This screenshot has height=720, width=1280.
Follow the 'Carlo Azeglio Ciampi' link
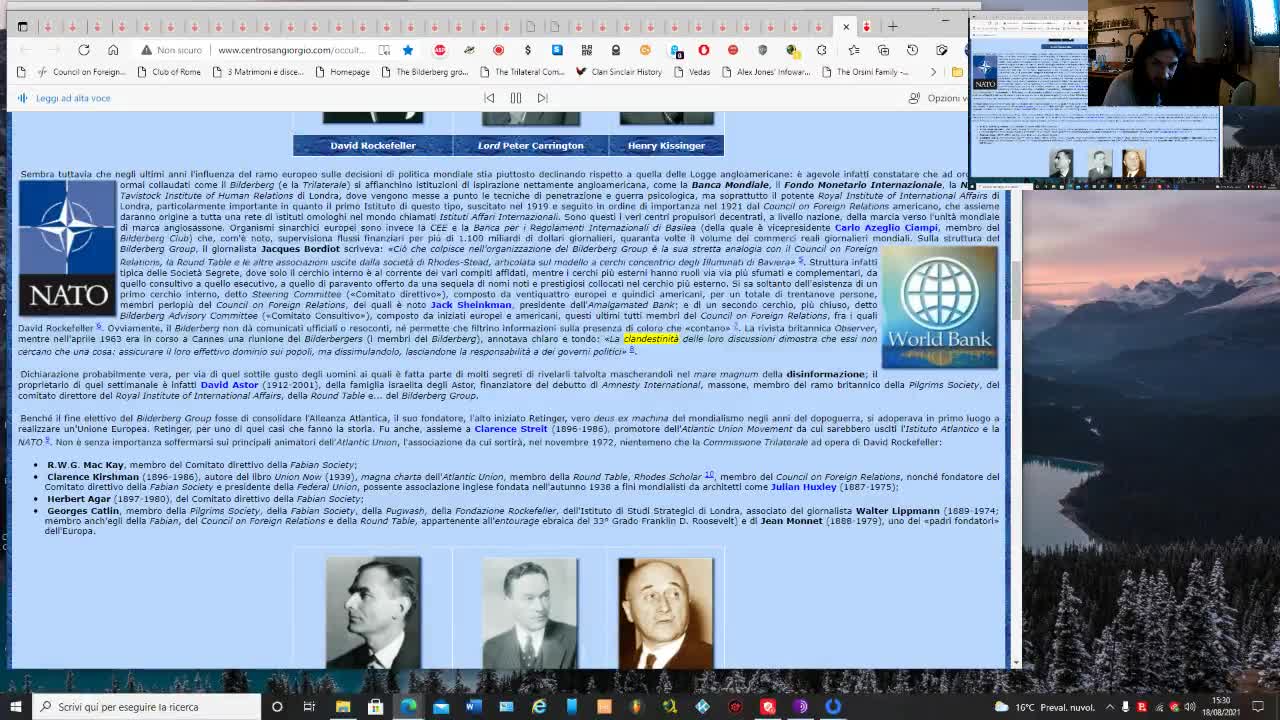point(886,228)
